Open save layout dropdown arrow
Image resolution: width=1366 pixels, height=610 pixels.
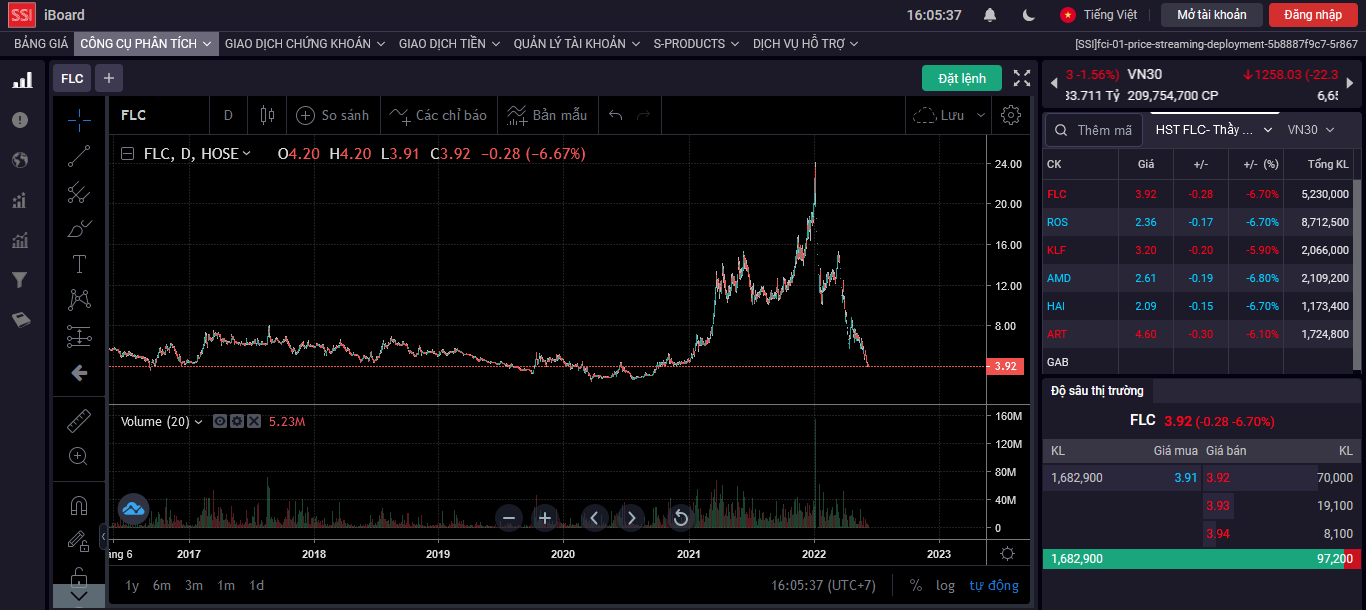[981, 115]
